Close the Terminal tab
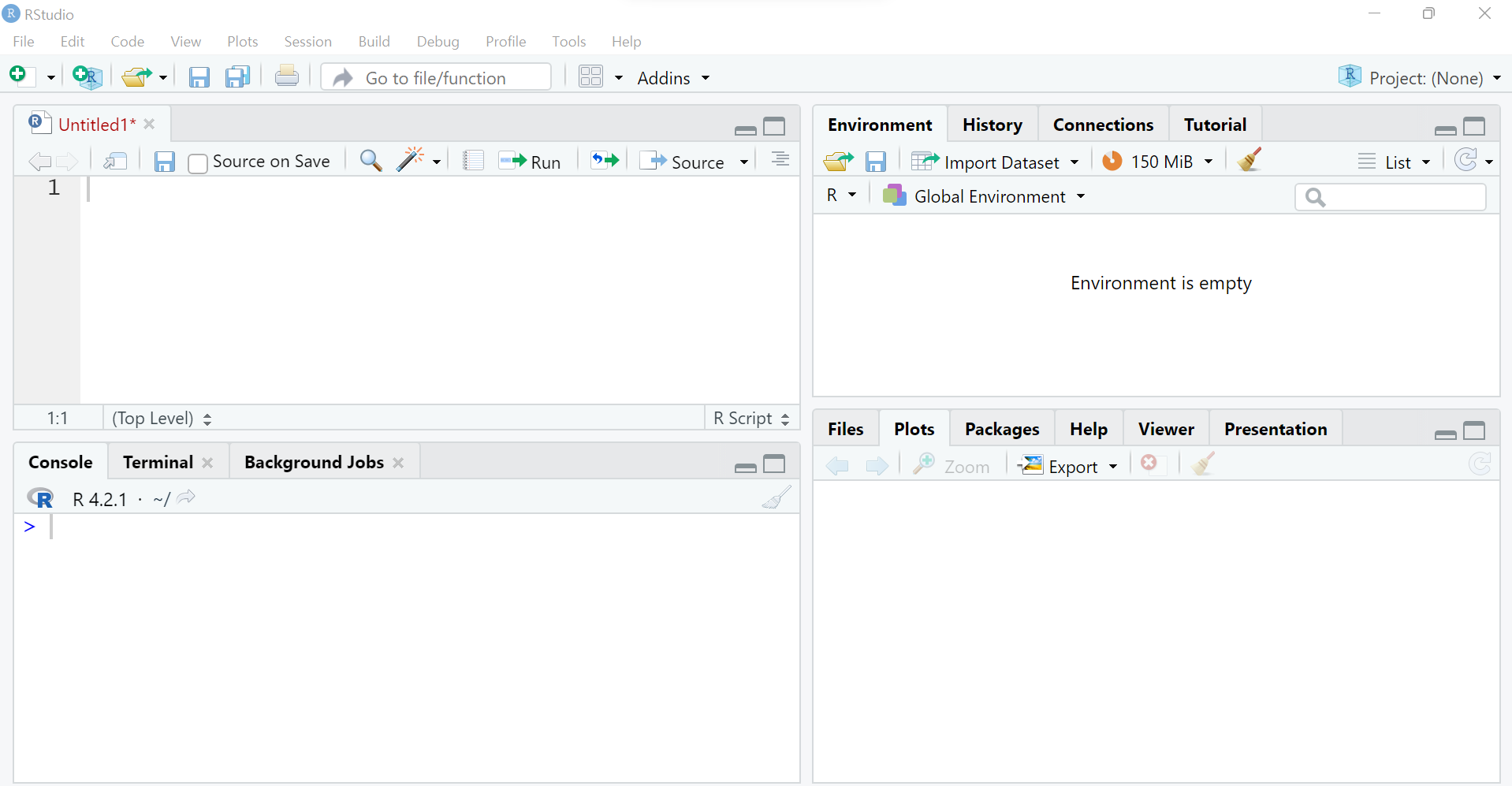Viewport: 1512px width, 786px height. pyautogui.click(x=207, y=463)
